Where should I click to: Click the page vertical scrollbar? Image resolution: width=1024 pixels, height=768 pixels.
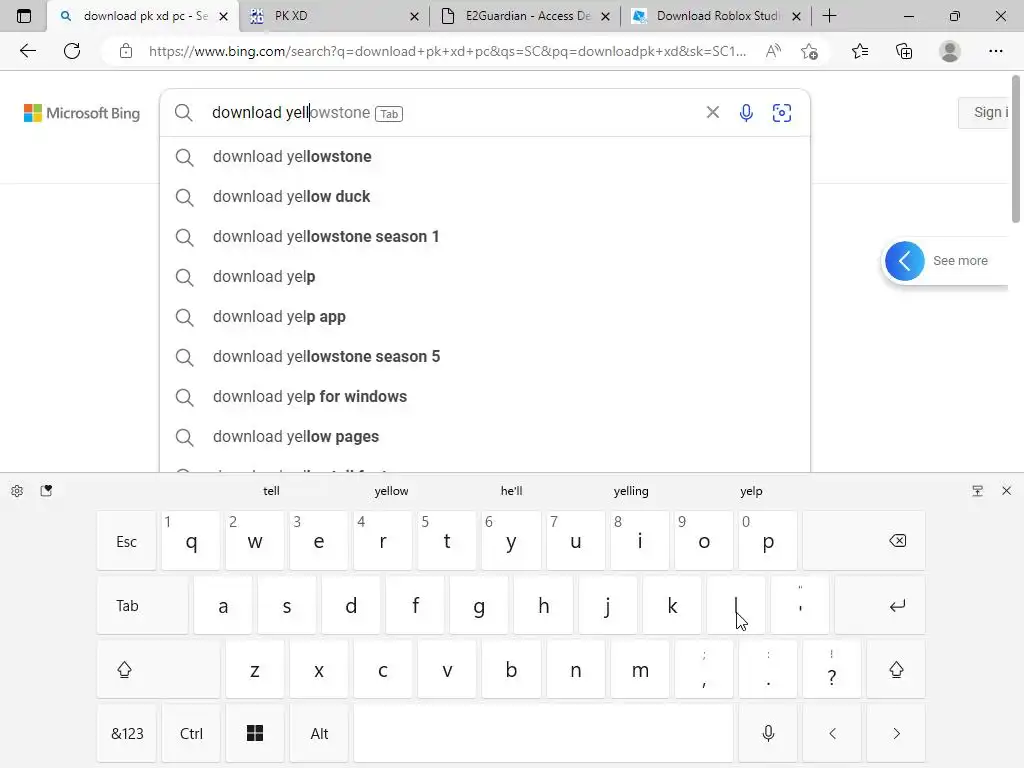(x=1016, y=149)
